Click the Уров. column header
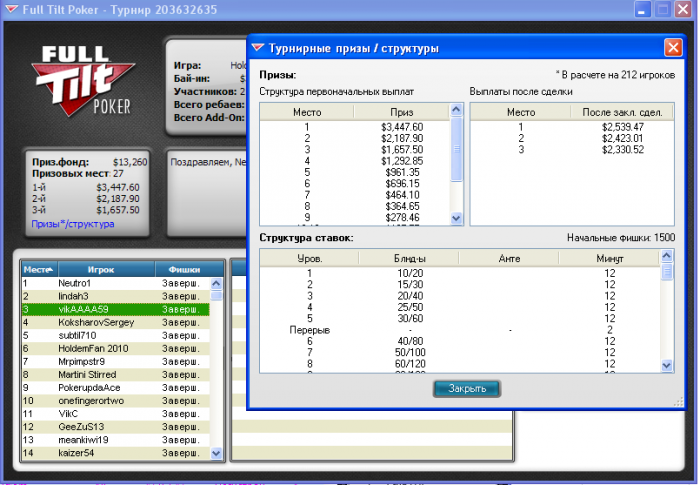This screenshot has width=700, height=485. point(309,259)
